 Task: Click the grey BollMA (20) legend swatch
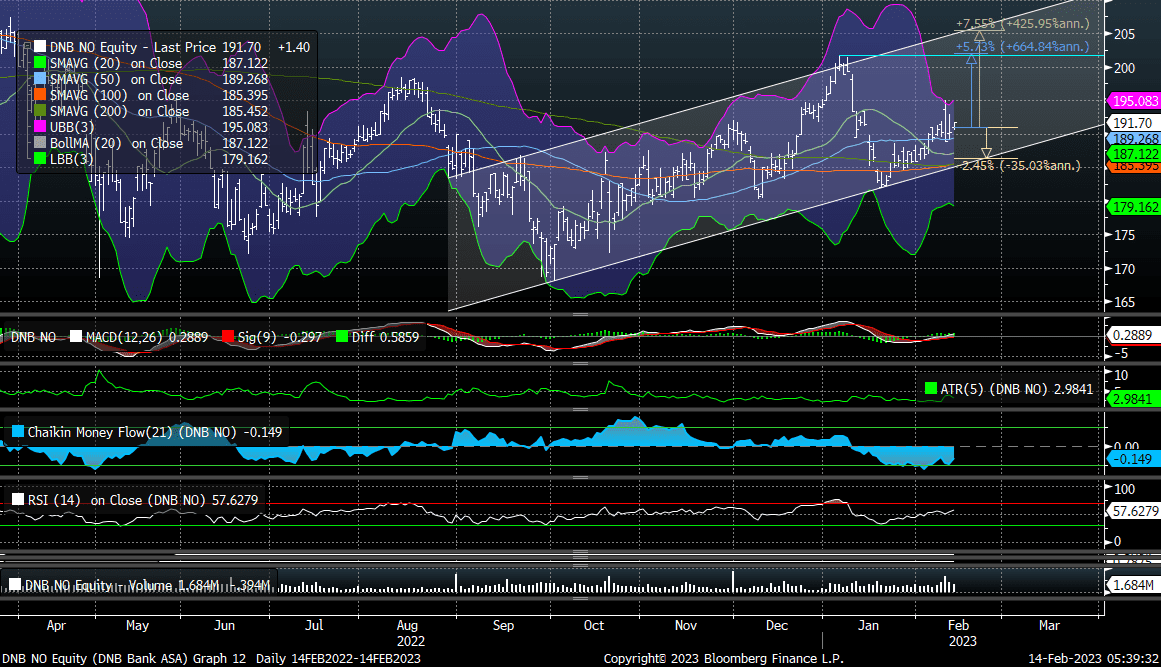40,144
